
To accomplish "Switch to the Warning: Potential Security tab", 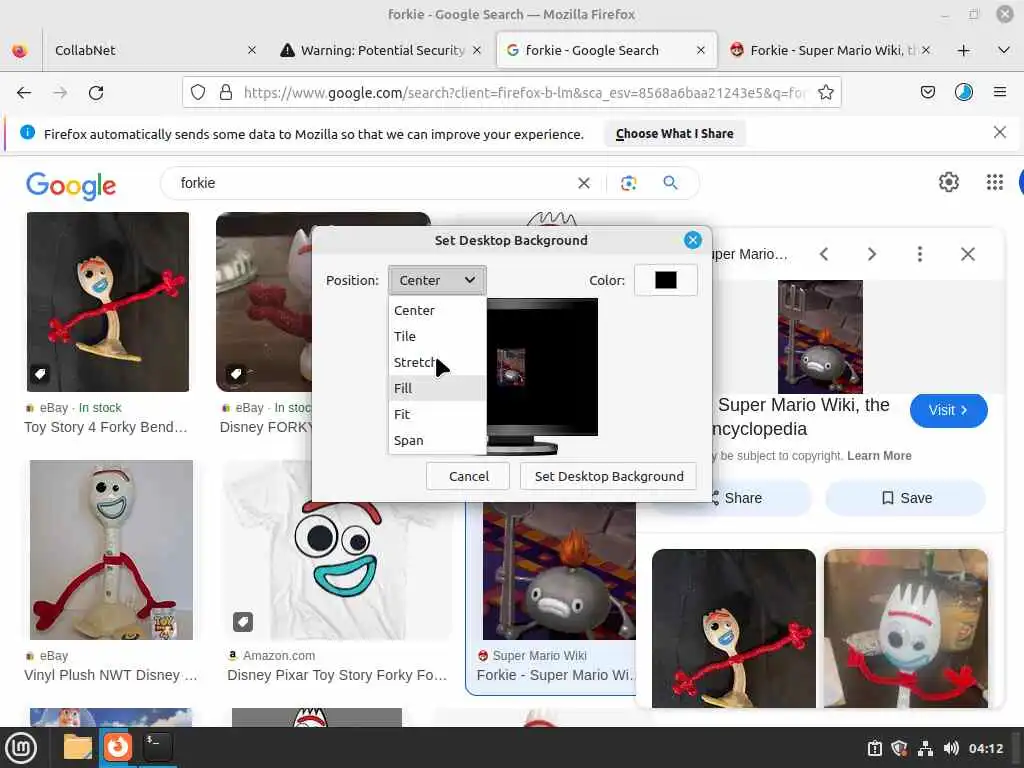I will coord(382,50).
